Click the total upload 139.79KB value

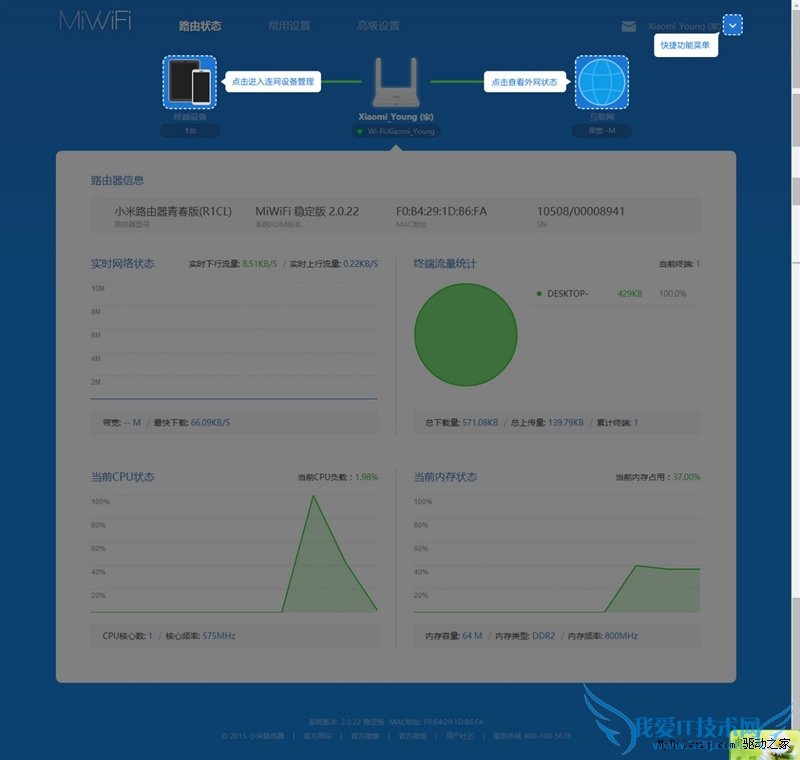coord(565,422)
